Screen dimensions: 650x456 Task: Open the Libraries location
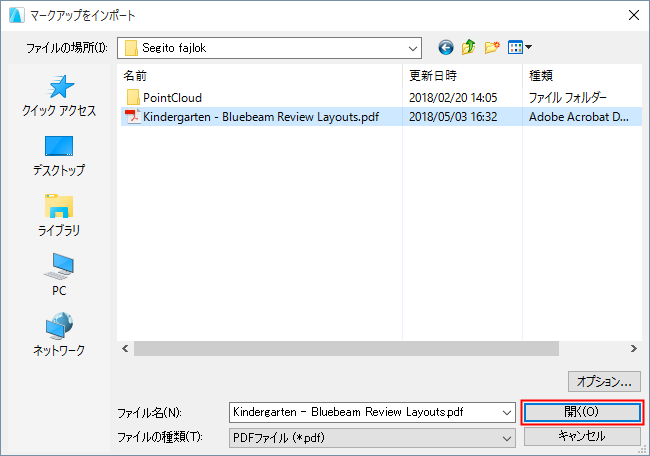click(x=59, y=215)
